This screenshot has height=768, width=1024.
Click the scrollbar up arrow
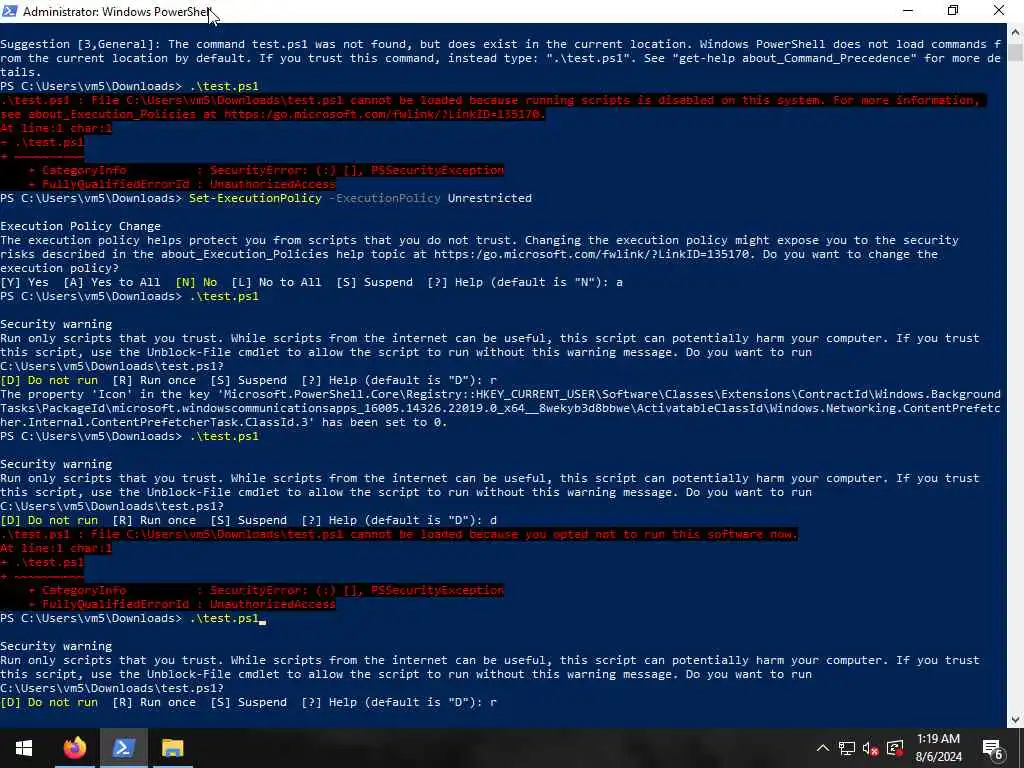(x=1016, y=31)
